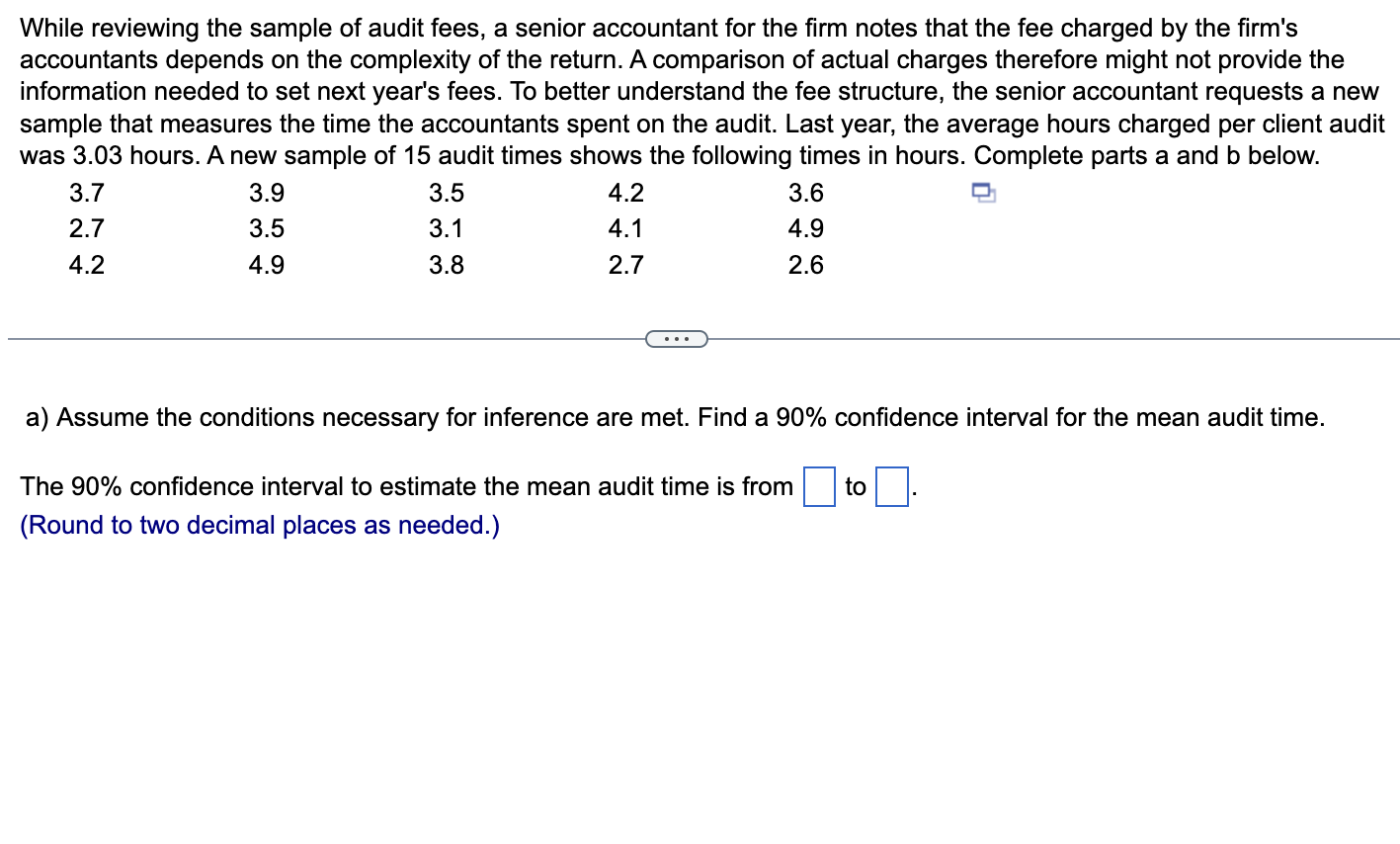Select the value 3.1 in the middle column
This screenshot has height=844, width=1400.
tap(445, 228)
